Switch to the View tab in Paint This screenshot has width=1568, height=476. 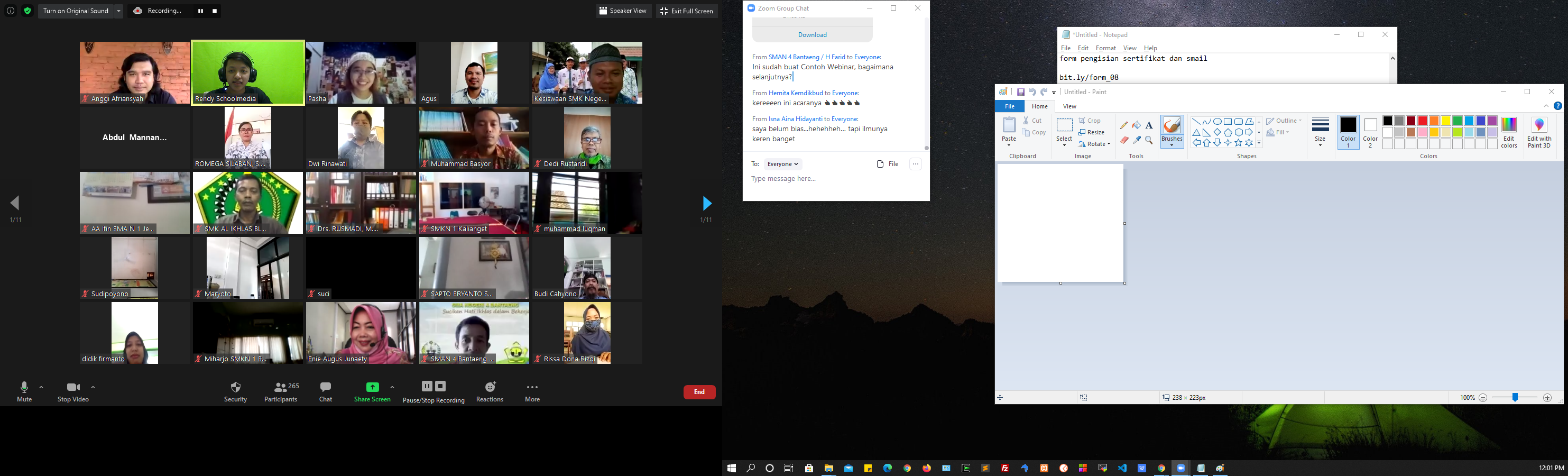[x=1069, y=106]
